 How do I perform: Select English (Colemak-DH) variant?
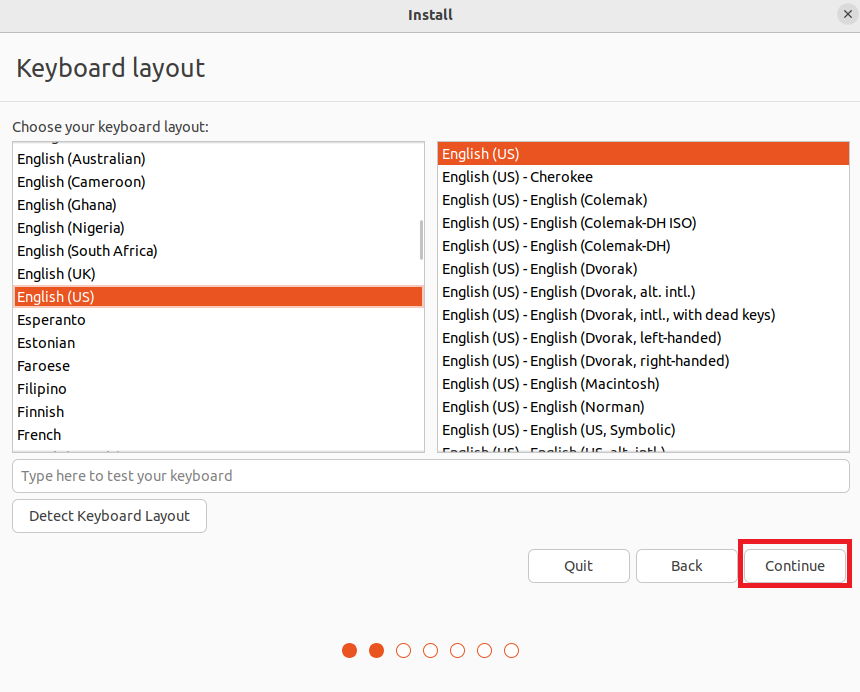tap(643, 246)
